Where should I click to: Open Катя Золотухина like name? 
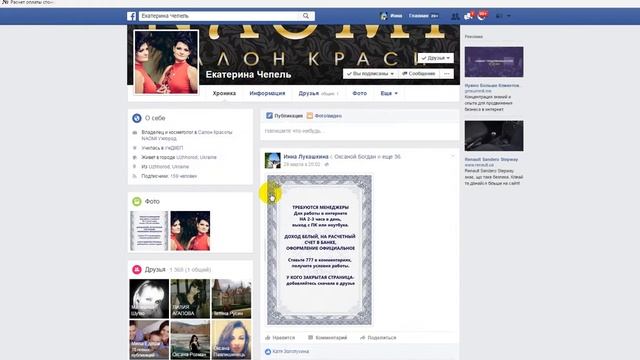coord(291,351)
